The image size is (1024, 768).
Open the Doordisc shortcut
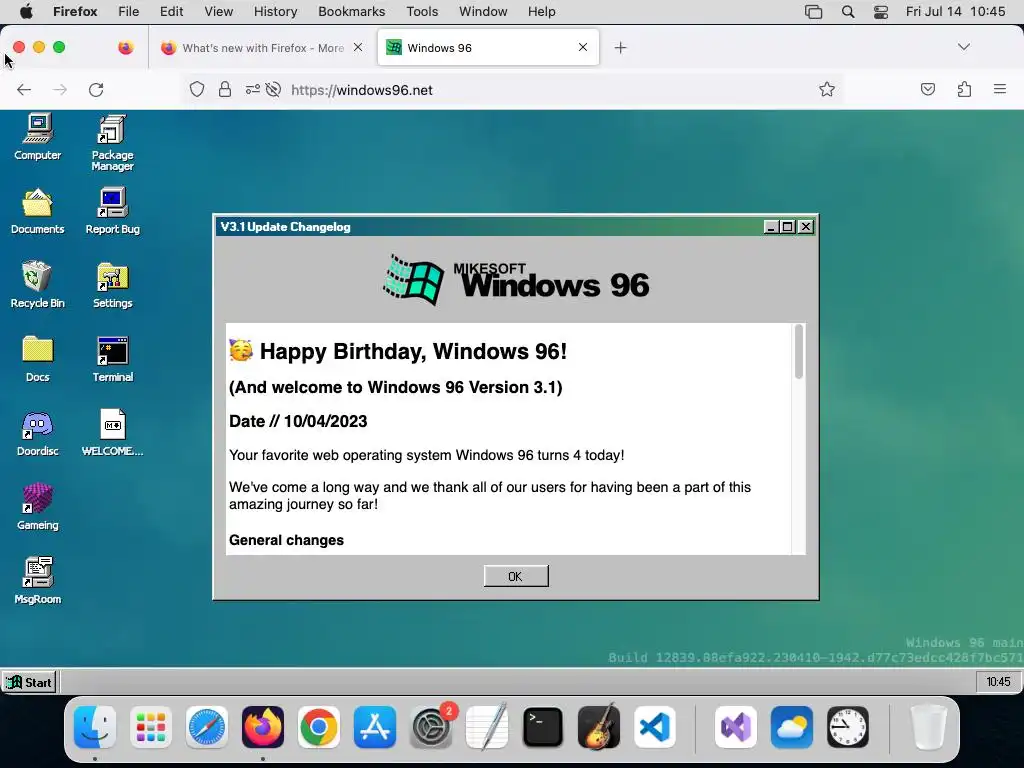(x=38, y=433)
